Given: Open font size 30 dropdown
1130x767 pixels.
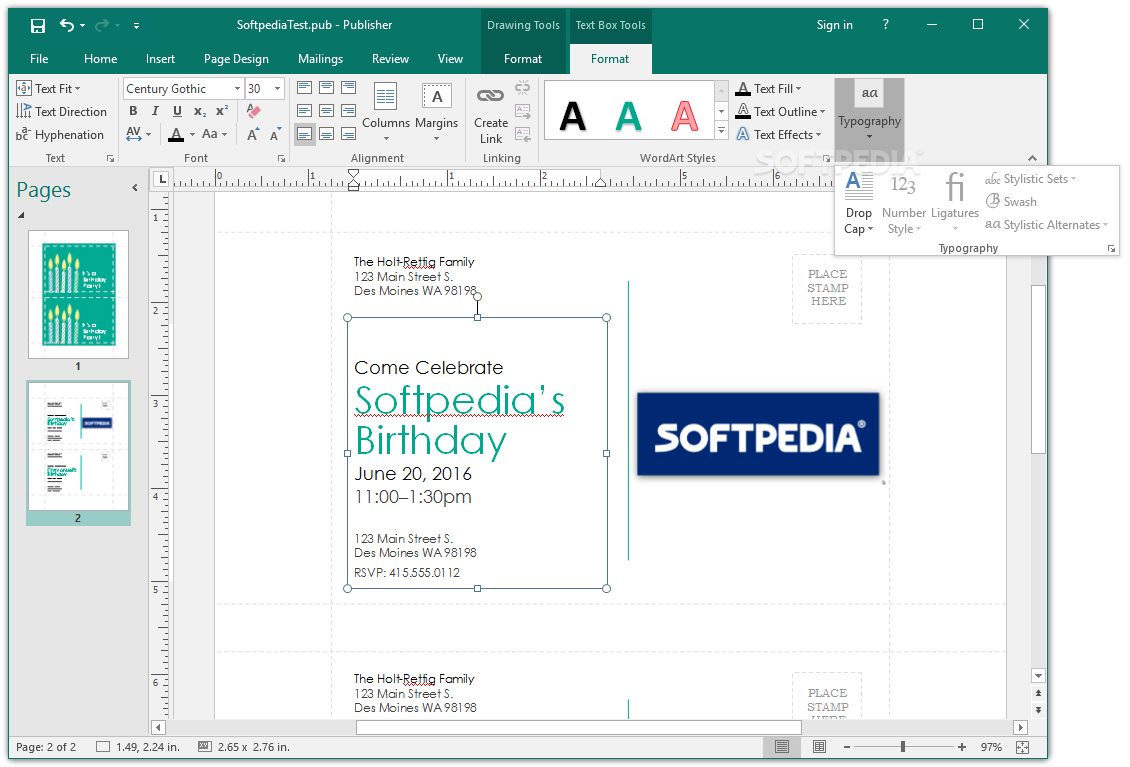Looking at the screenshot, I should coord(277,89).
